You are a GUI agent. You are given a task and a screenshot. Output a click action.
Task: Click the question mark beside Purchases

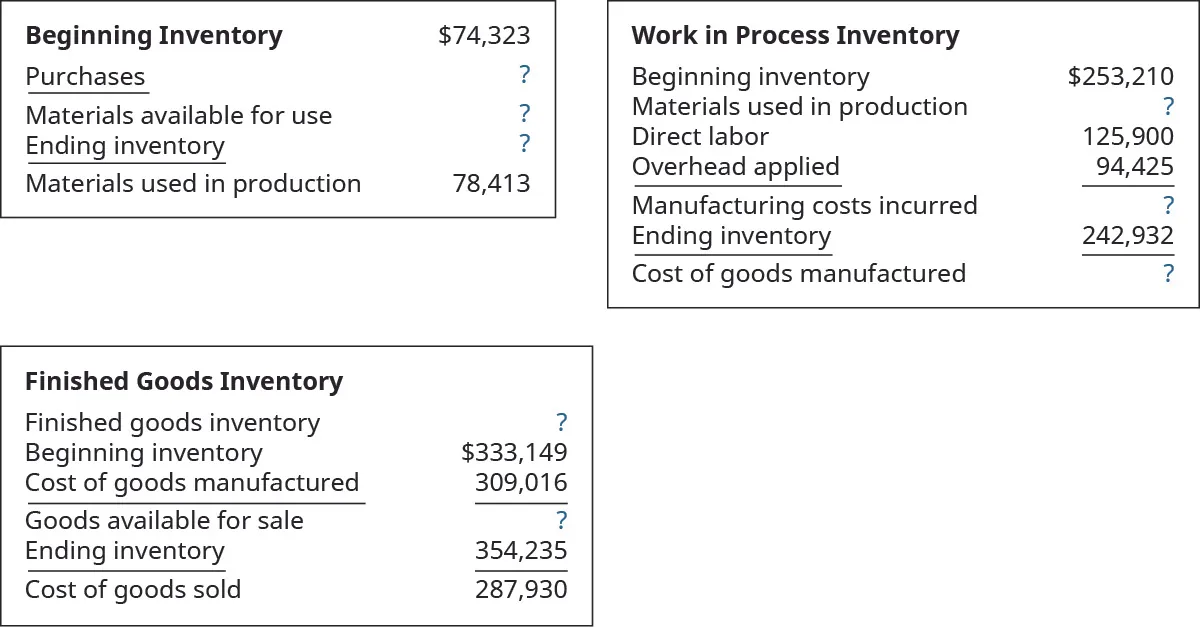524,75
